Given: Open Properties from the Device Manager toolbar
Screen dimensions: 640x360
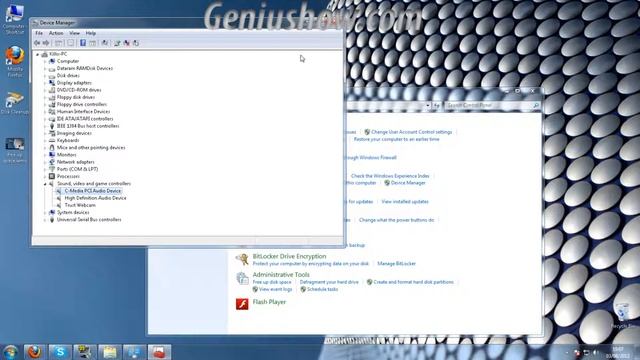Looking at the screenshot, I should click(71, 43).
